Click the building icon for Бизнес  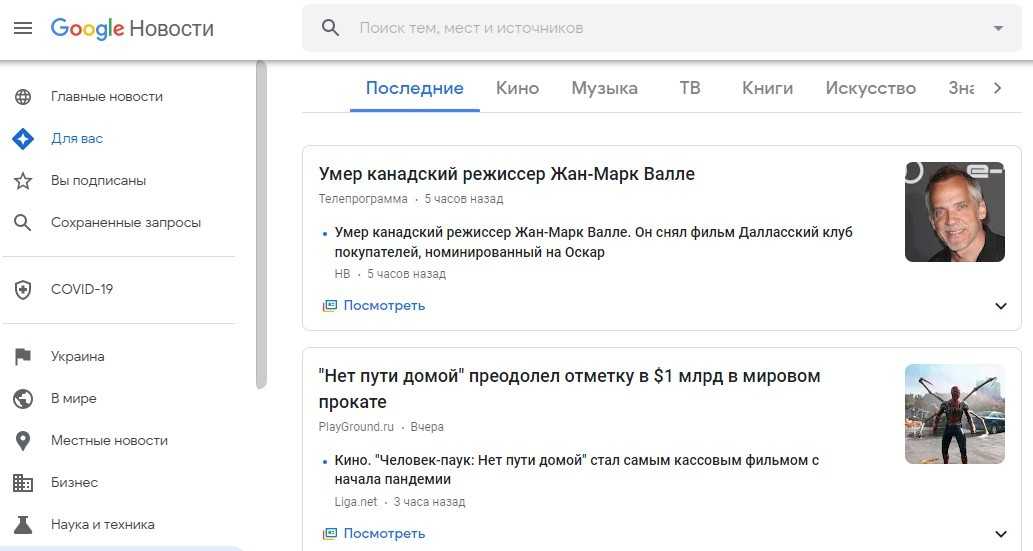pyautogui.click(x=23, y=483)
